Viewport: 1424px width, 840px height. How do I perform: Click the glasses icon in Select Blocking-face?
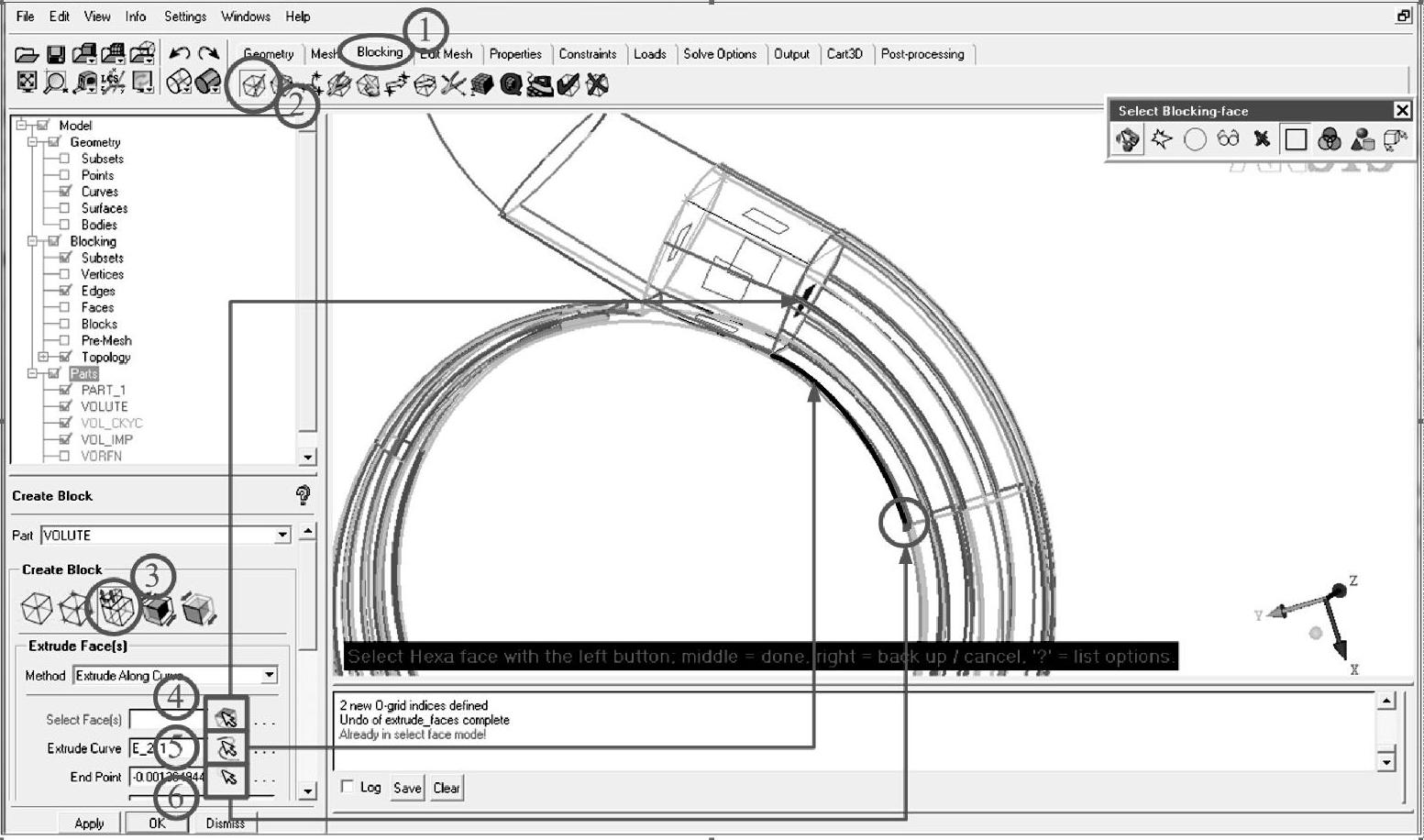1228,139
